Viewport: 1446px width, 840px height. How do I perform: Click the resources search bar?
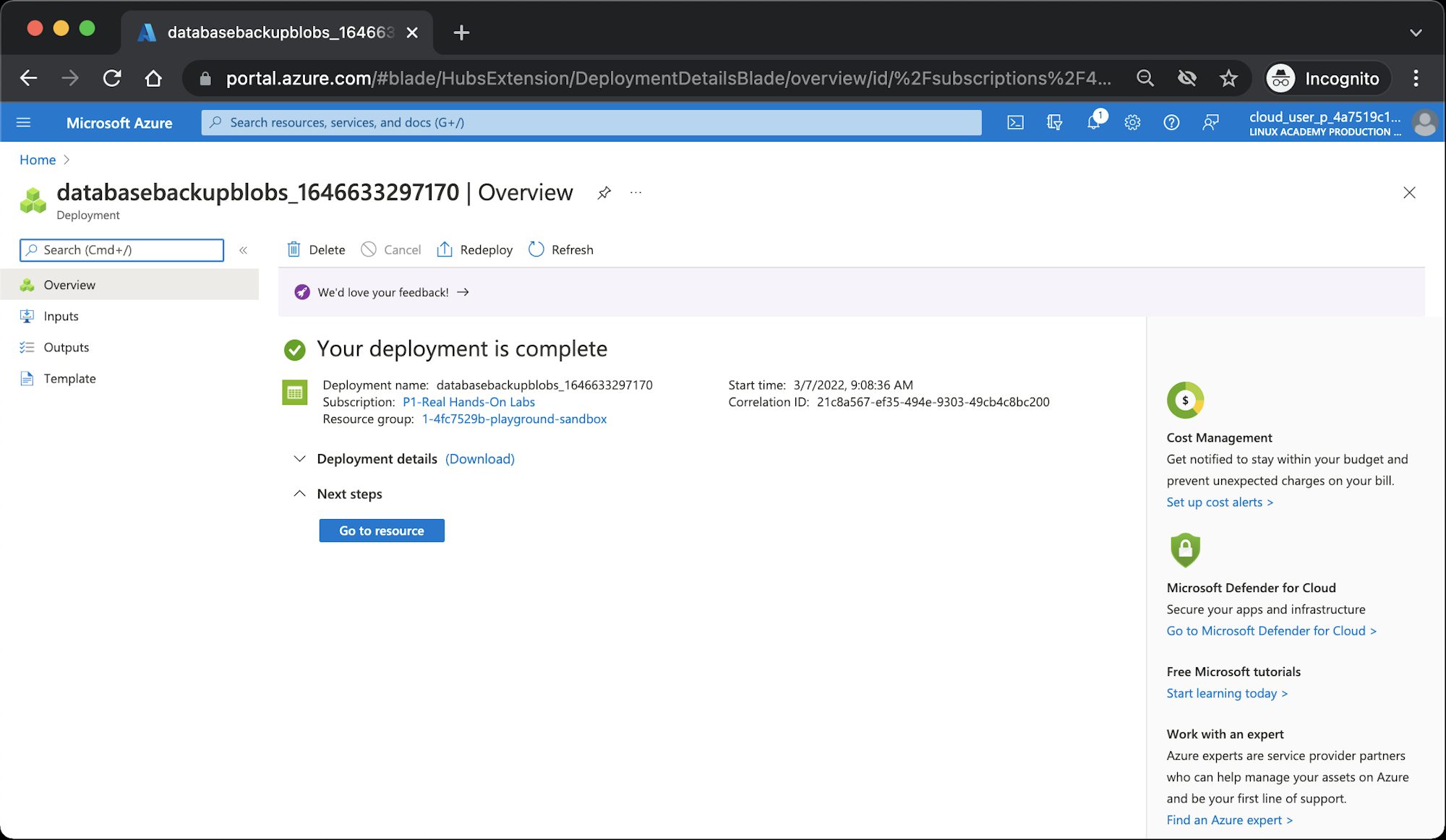[591, 122]
